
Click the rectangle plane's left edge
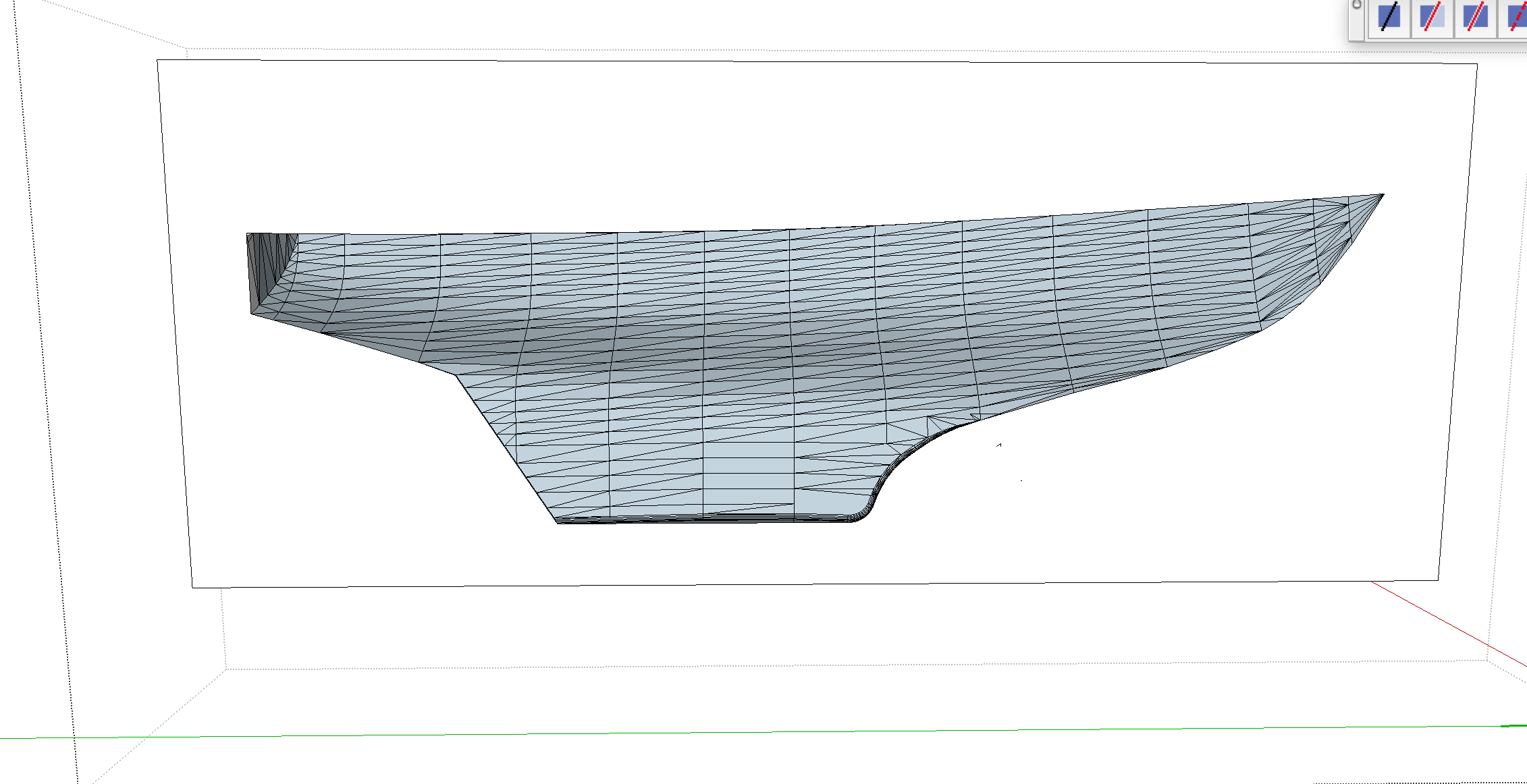[x=174, y=324]
